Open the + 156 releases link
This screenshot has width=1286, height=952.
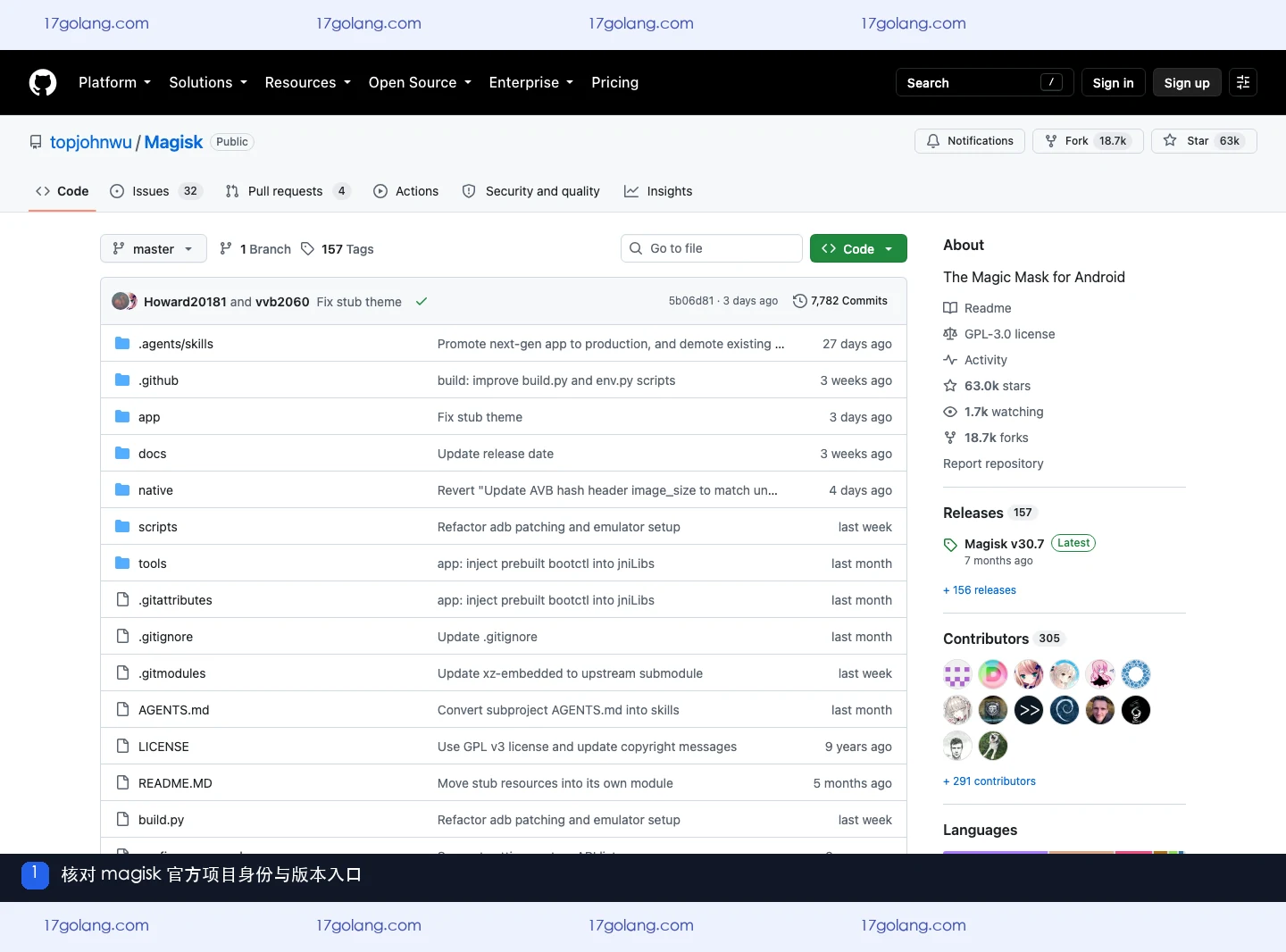point(980,590)
